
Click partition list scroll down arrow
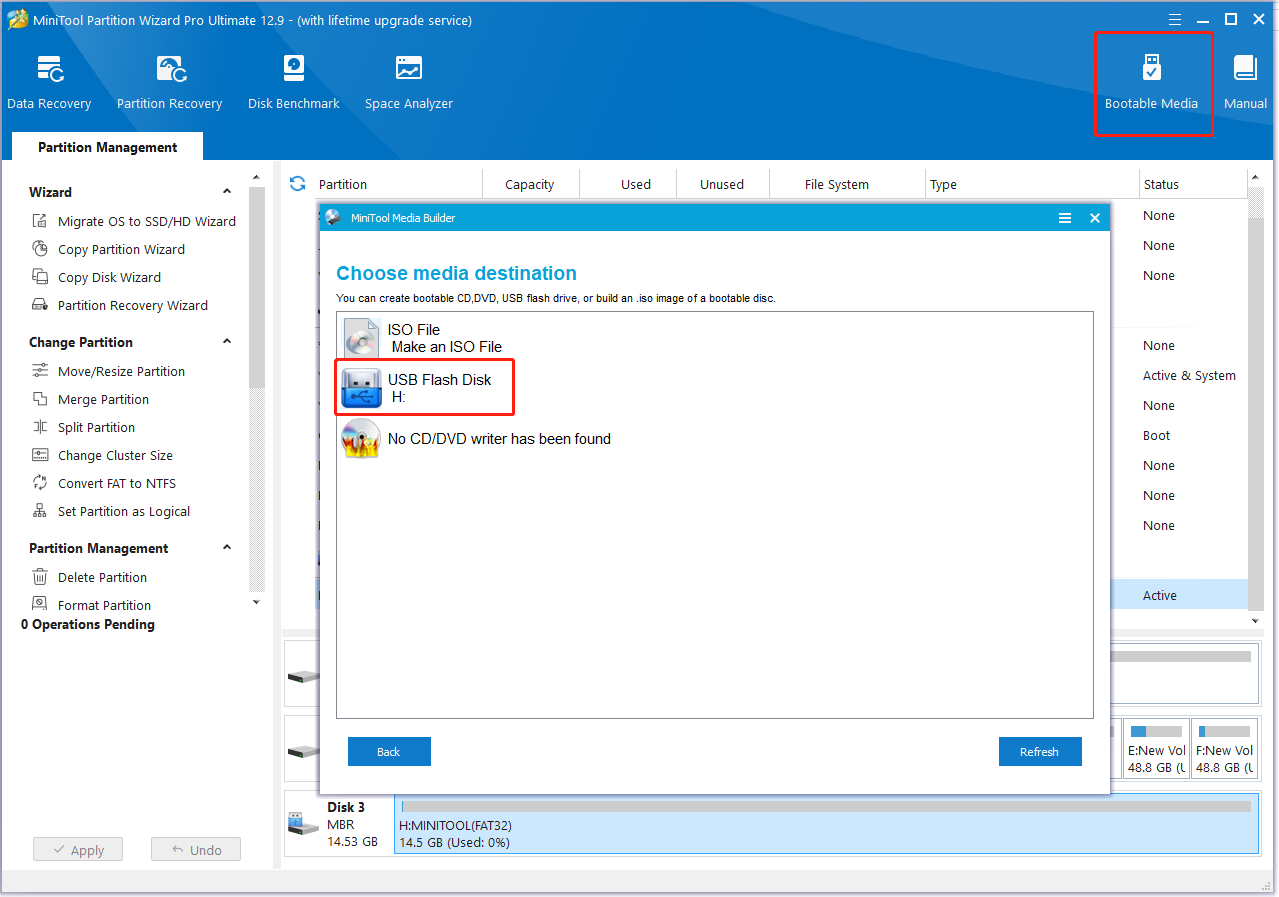coord(1256,621)
